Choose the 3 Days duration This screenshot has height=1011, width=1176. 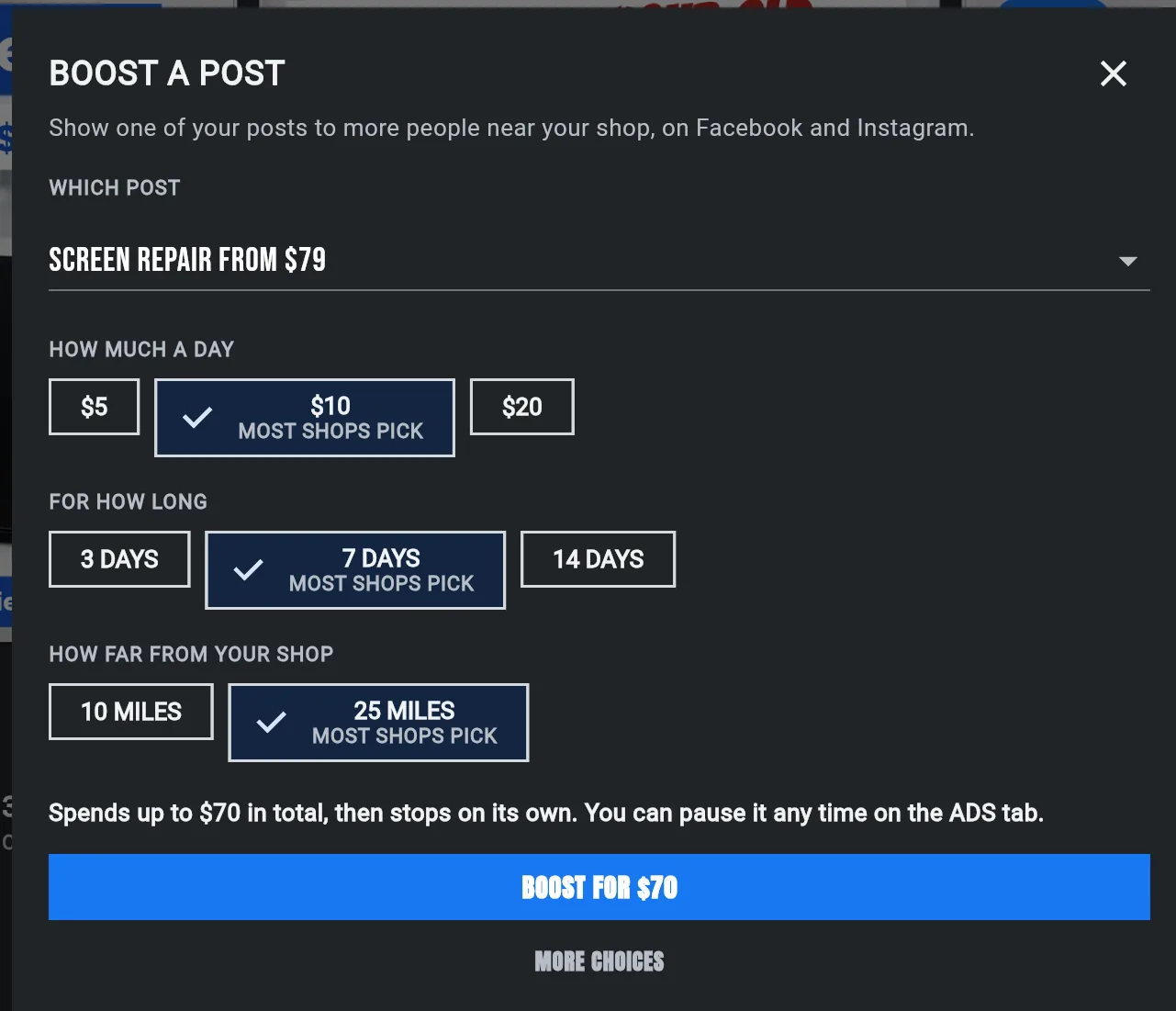point(119,559)
